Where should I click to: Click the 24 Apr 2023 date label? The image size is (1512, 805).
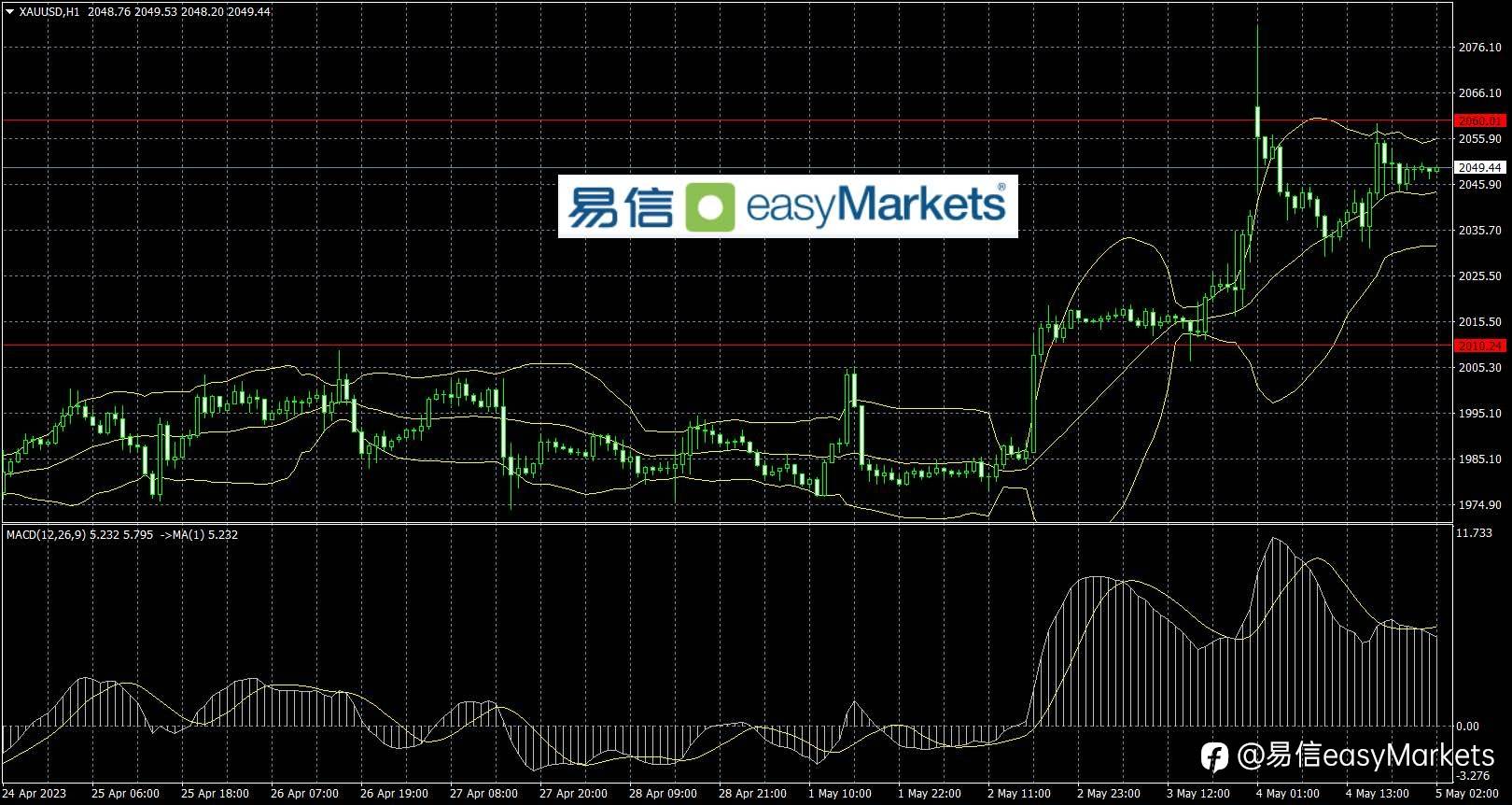point(35,794)
